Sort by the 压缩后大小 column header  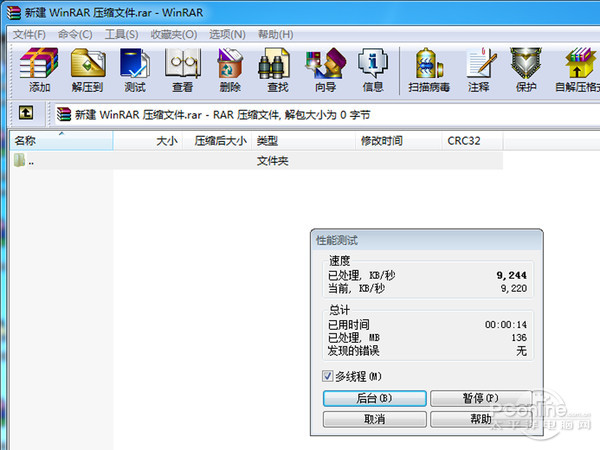[217, 141]
